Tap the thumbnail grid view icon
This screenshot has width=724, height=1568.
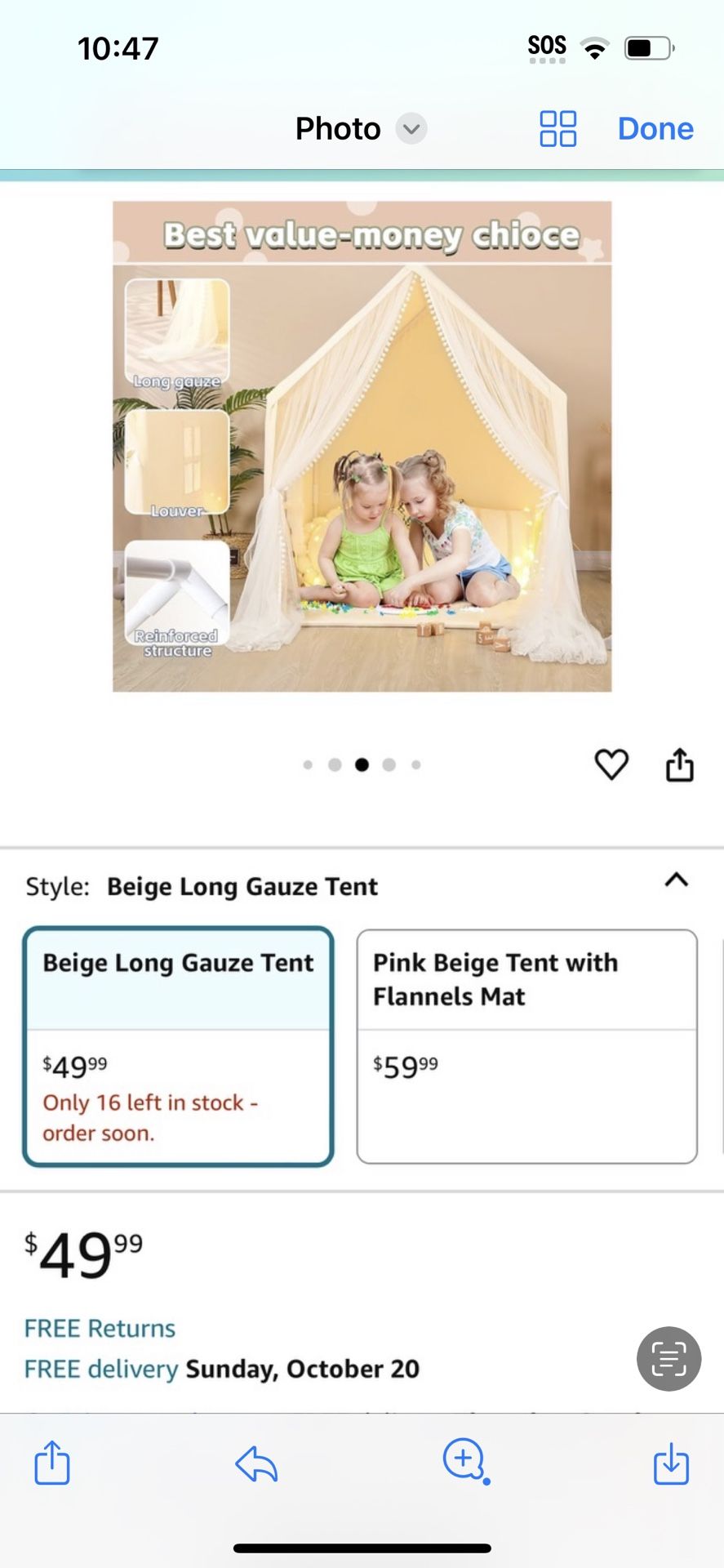point(558,129)
